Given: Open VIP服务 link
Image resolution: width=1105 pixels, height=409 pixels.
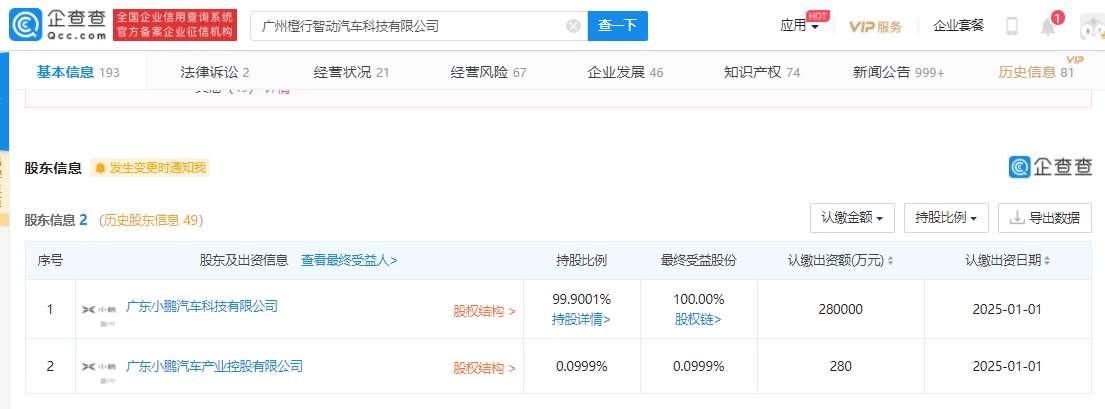Looking at the screenshot, I should [875, 27].
